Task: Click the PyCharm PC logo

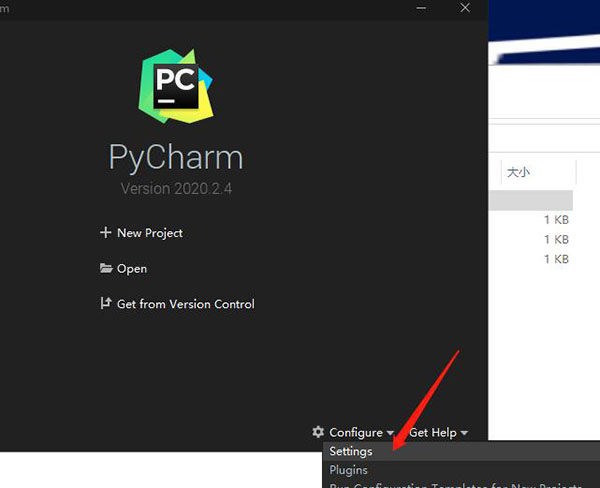Action: [x=176, y=86]
